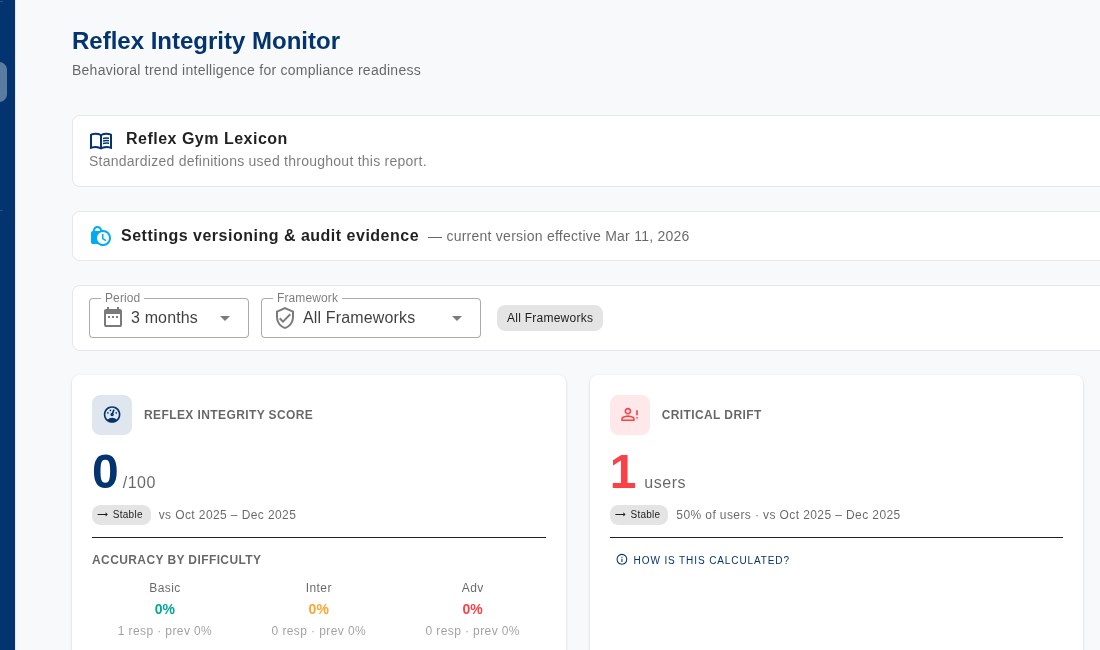The height and width of the screenshot is (650, 1100).
Task: Click the shield icon in Framework field
Action: (x=285, y=318)
